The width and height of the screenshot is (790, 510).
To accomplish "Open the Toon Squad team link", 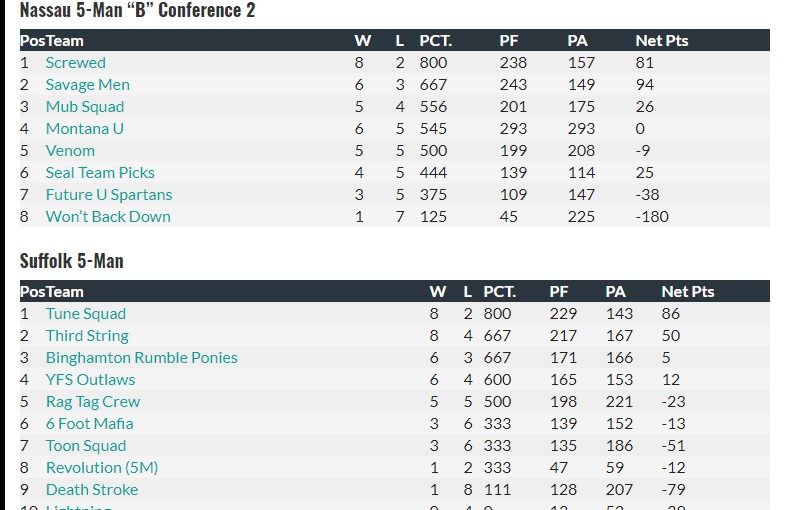I will coord(86,445).
